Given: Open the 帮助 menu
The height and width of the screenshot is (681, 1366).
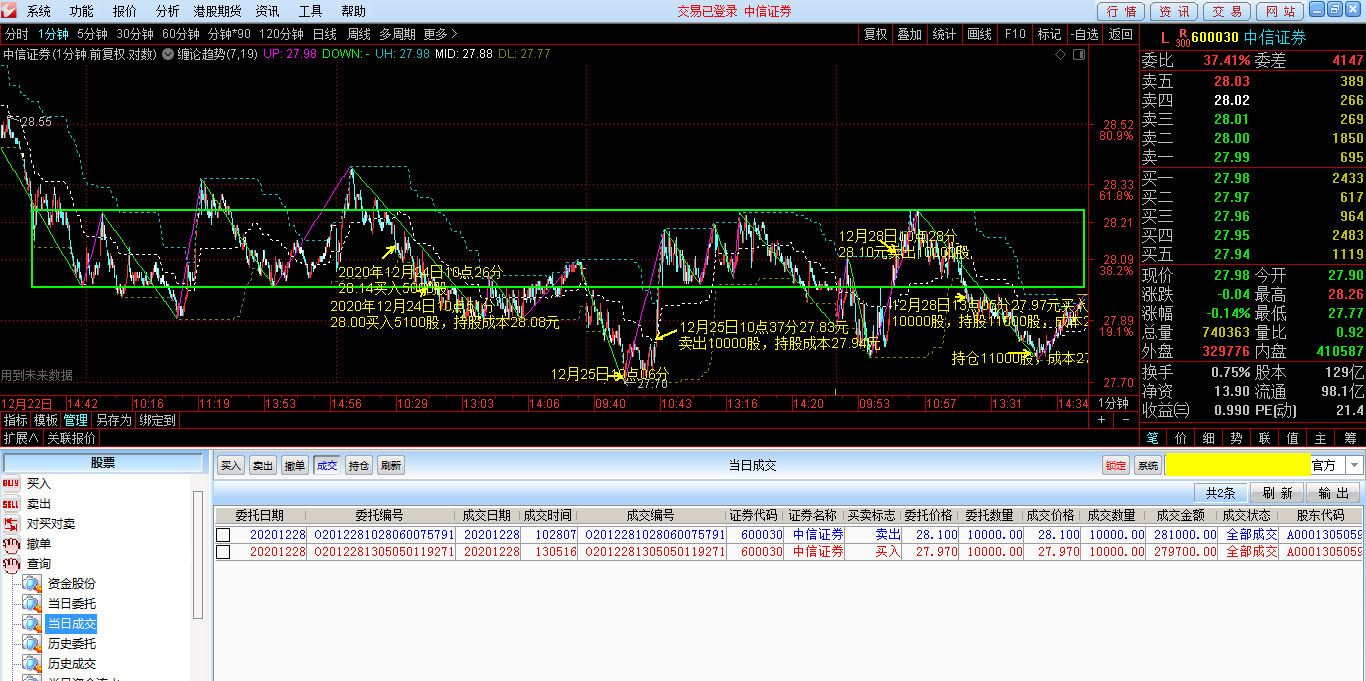Looking at the screenshot, I should (353, 11).
